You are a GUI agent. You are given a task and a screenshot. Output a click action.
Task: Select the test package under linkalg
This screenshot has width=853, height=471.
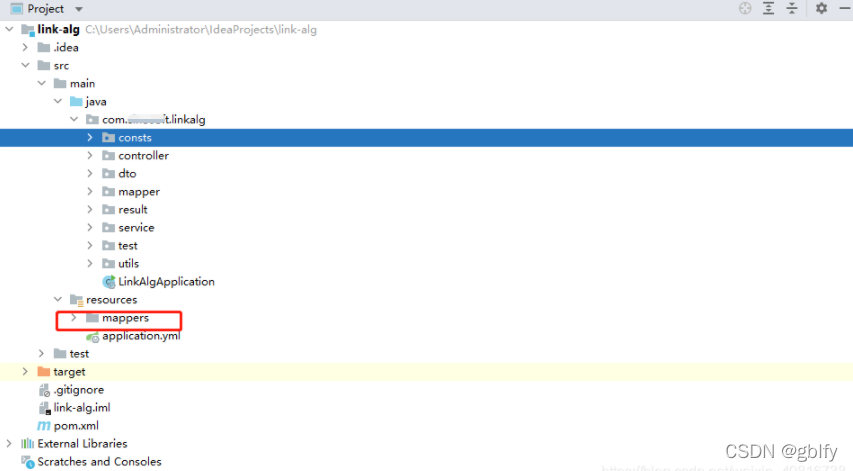pyautogui.click(x=128, y=246)
